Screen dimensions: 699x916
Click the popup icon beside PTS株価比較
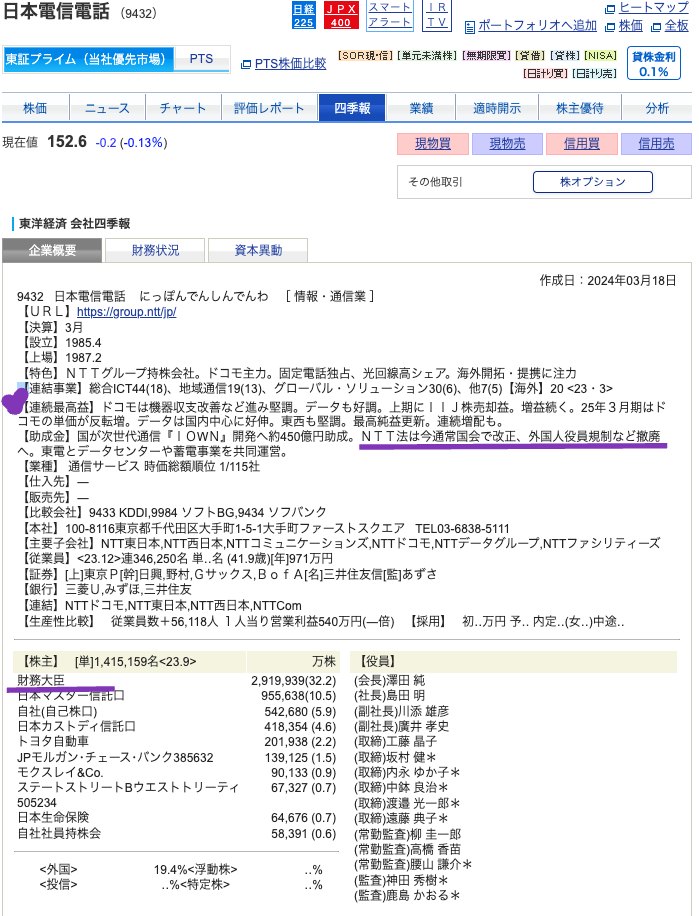(246, 64)
